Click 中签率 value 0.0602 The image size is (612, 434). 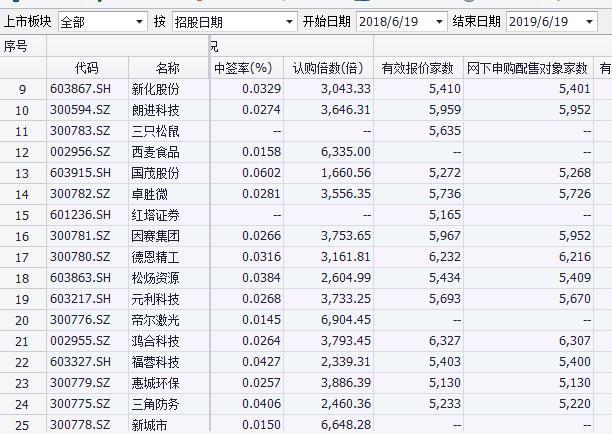point(261,173)
